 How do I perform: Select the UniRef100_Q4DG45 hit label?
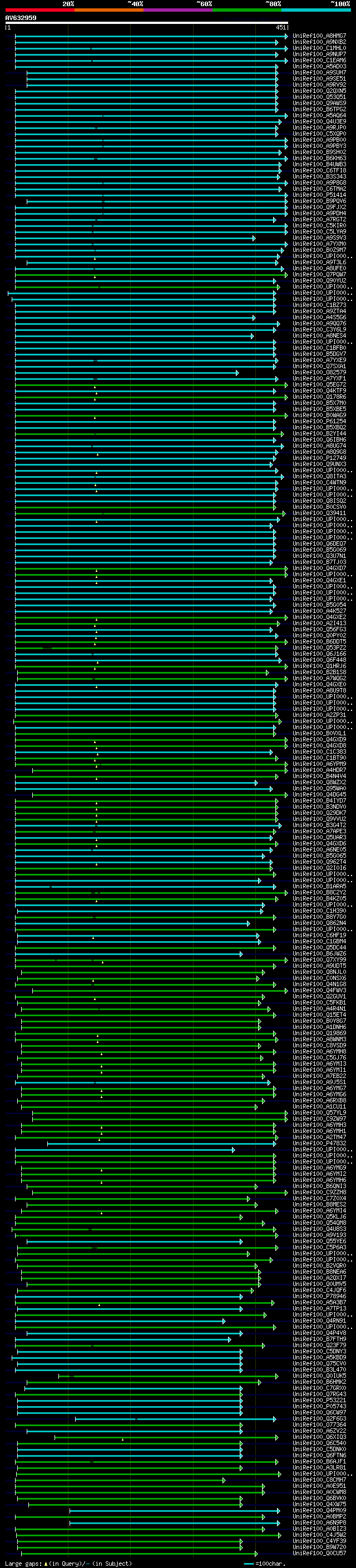319,794
